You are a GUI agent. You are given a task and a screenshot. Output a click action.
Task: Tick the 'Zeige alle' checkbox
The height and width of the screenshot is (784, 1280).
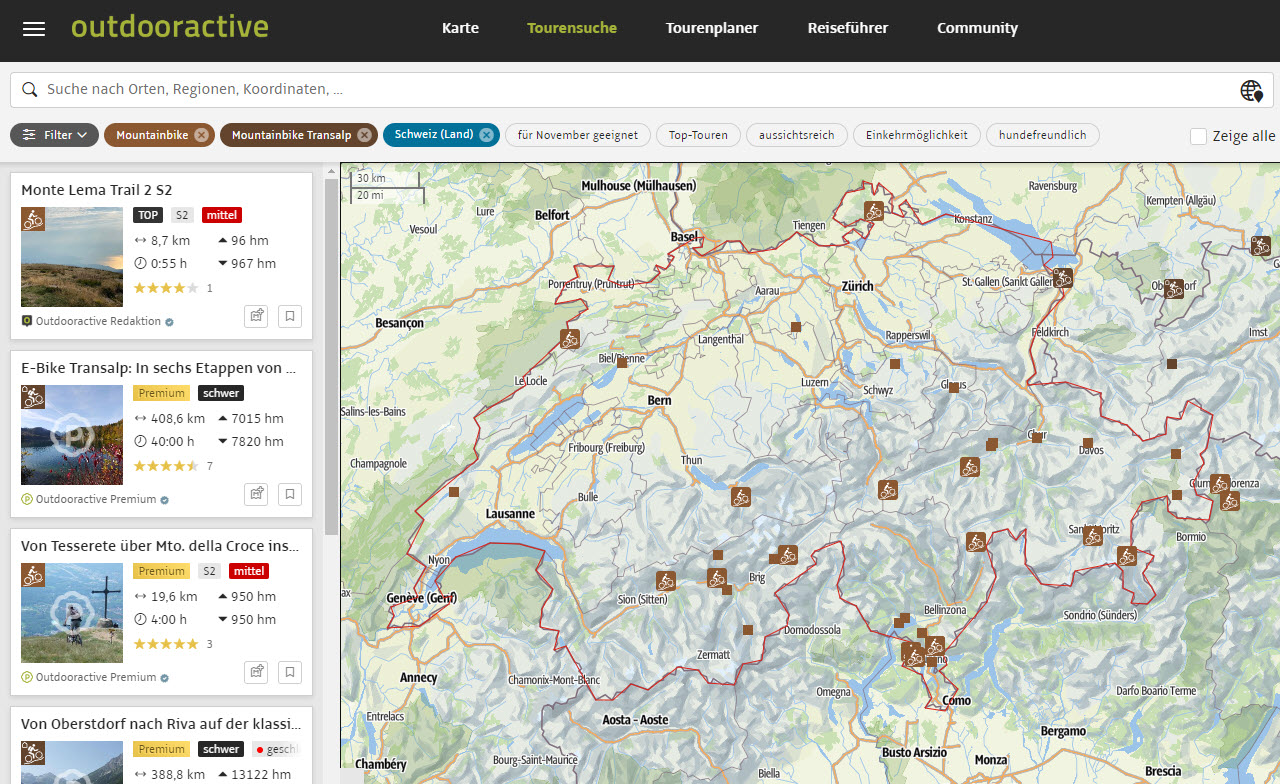coord(1198,136)
